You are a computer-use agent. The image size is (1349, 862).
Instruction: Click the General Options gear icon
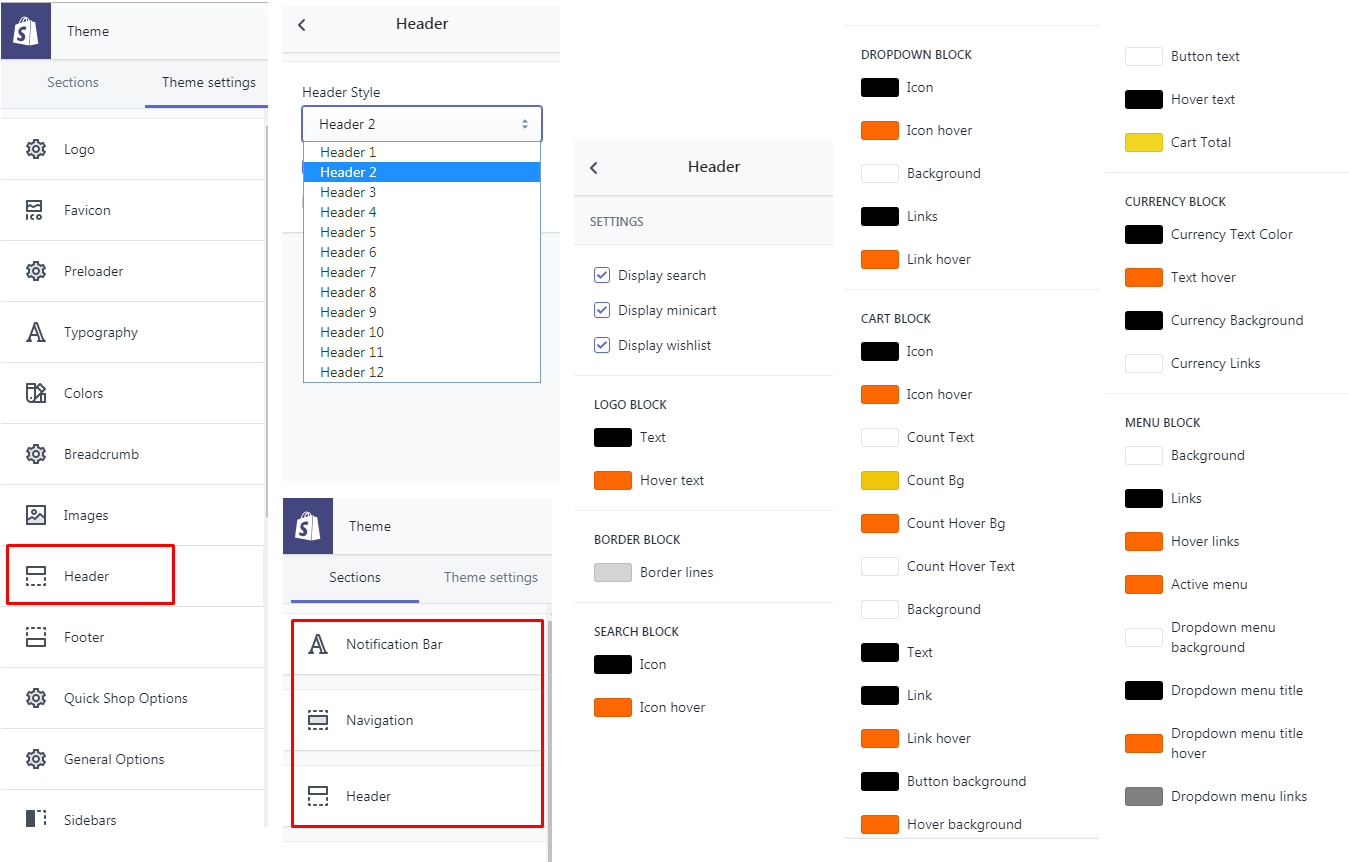point(36,759)
